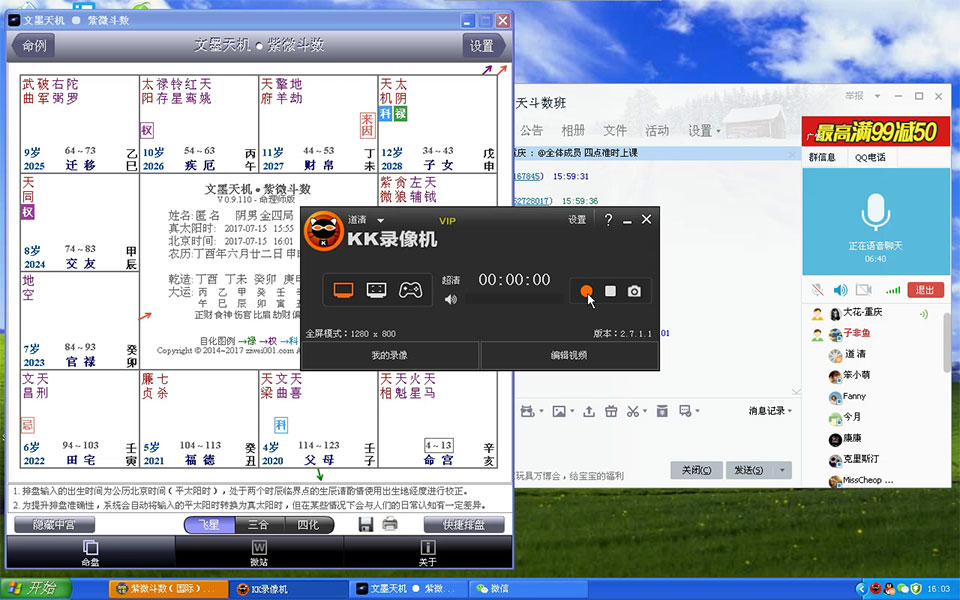The image size is (960, 600).
Task: Select the 迁移 palace label
Action: click(x=80, y=165)
